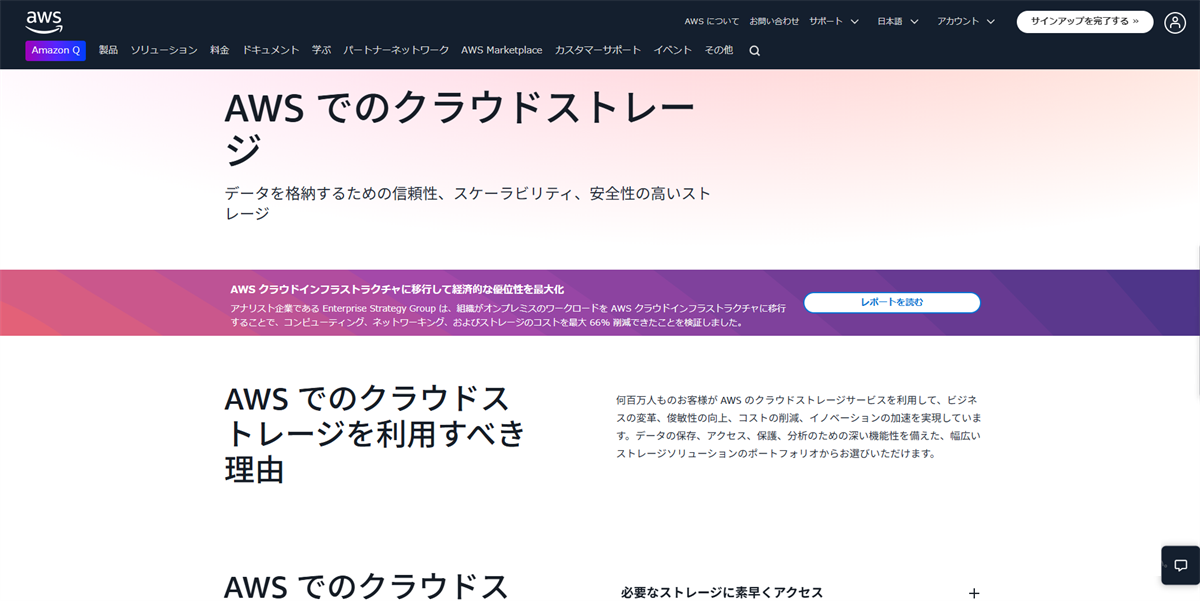
Task: Open the 製品 menu
Action: (x=108, y=50)
